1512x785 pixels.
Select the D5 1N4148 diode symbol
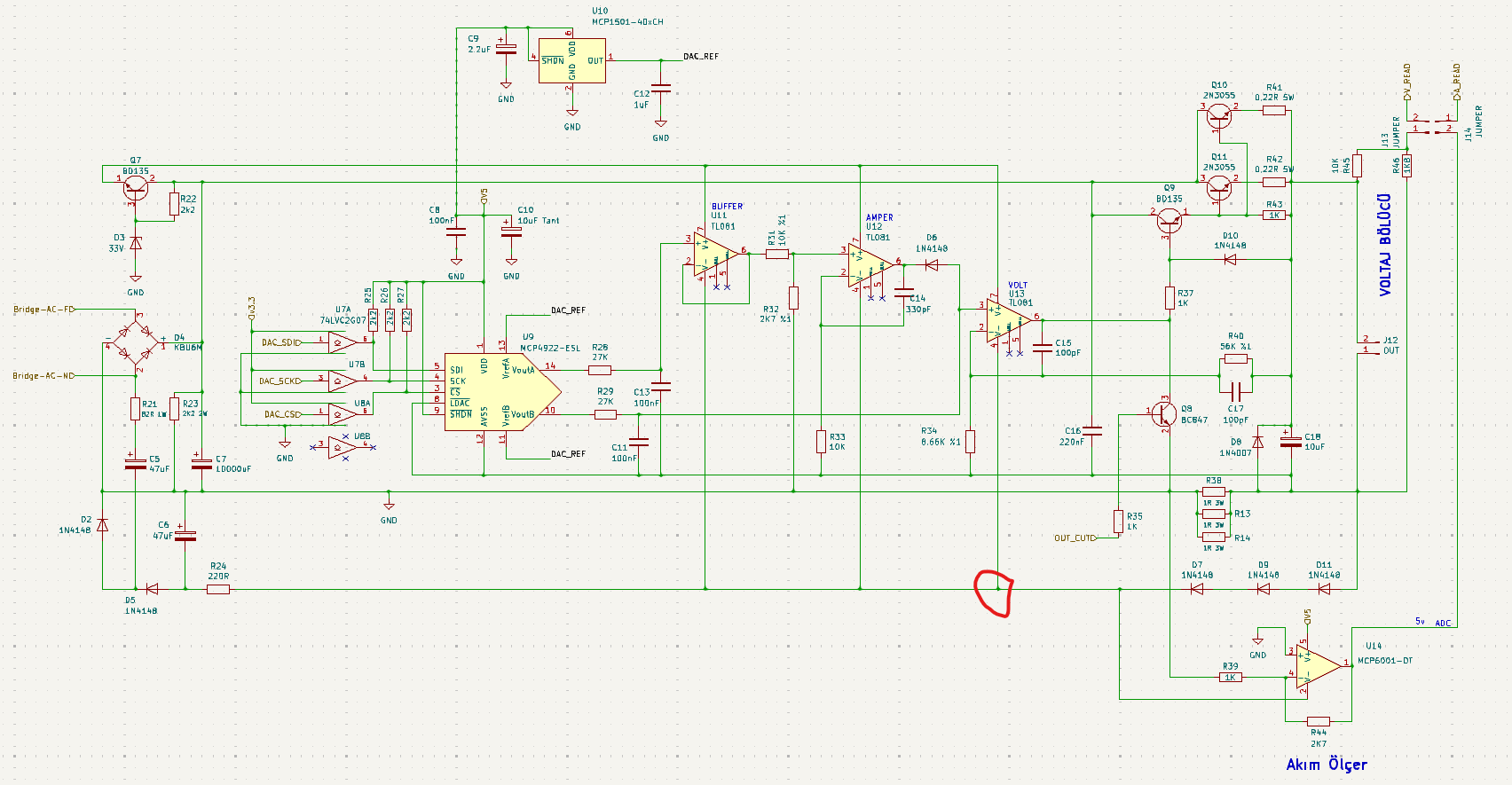click(152, 588)
